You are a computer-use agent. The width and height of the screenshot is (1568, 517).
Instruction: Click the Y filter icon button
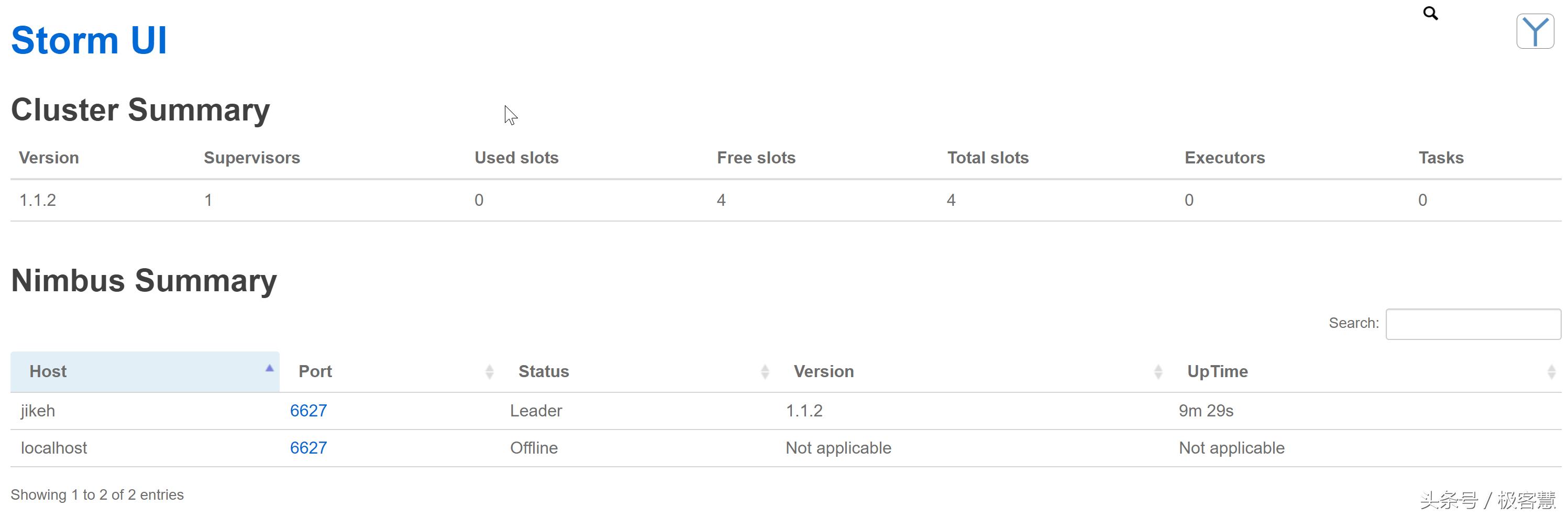tap(1534, 31)
